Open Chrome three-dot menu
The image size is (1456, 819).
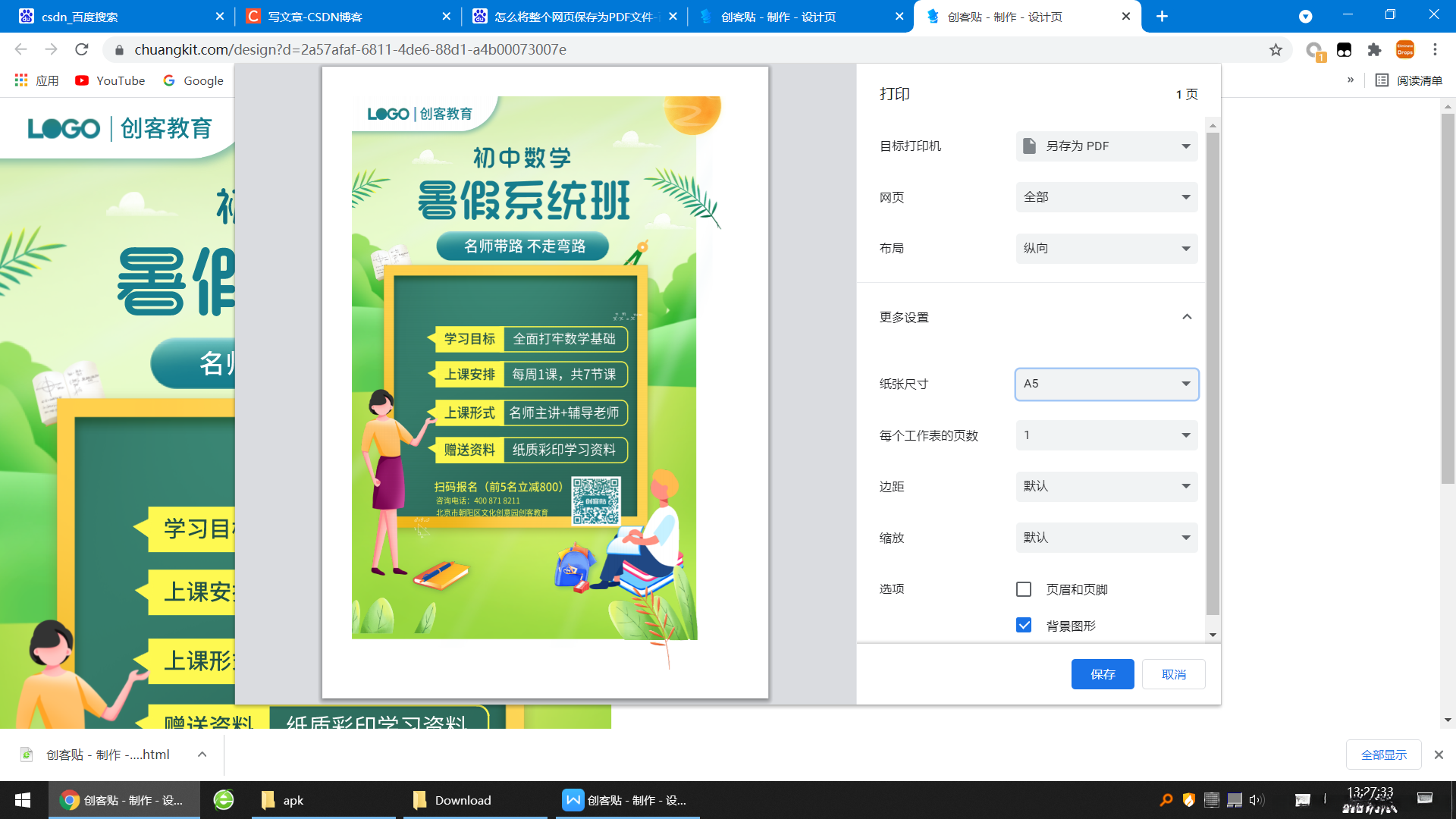click(x=1435, y=50)
